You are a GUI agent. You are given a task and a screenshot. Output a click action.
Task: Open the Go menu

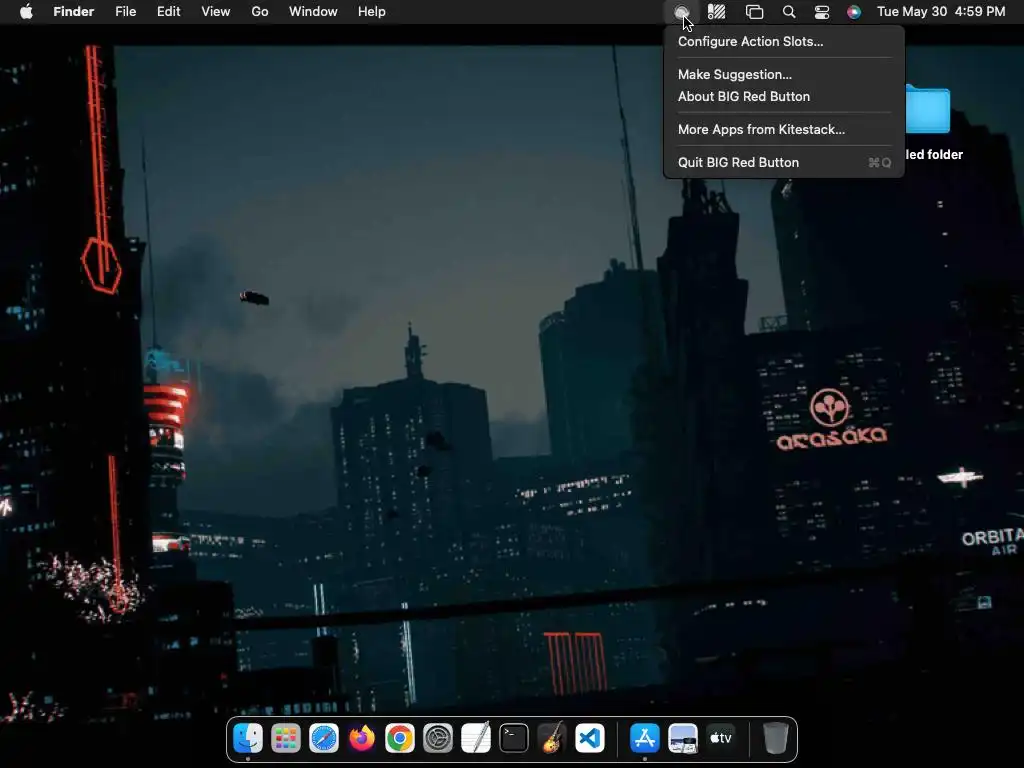[260, 12]
